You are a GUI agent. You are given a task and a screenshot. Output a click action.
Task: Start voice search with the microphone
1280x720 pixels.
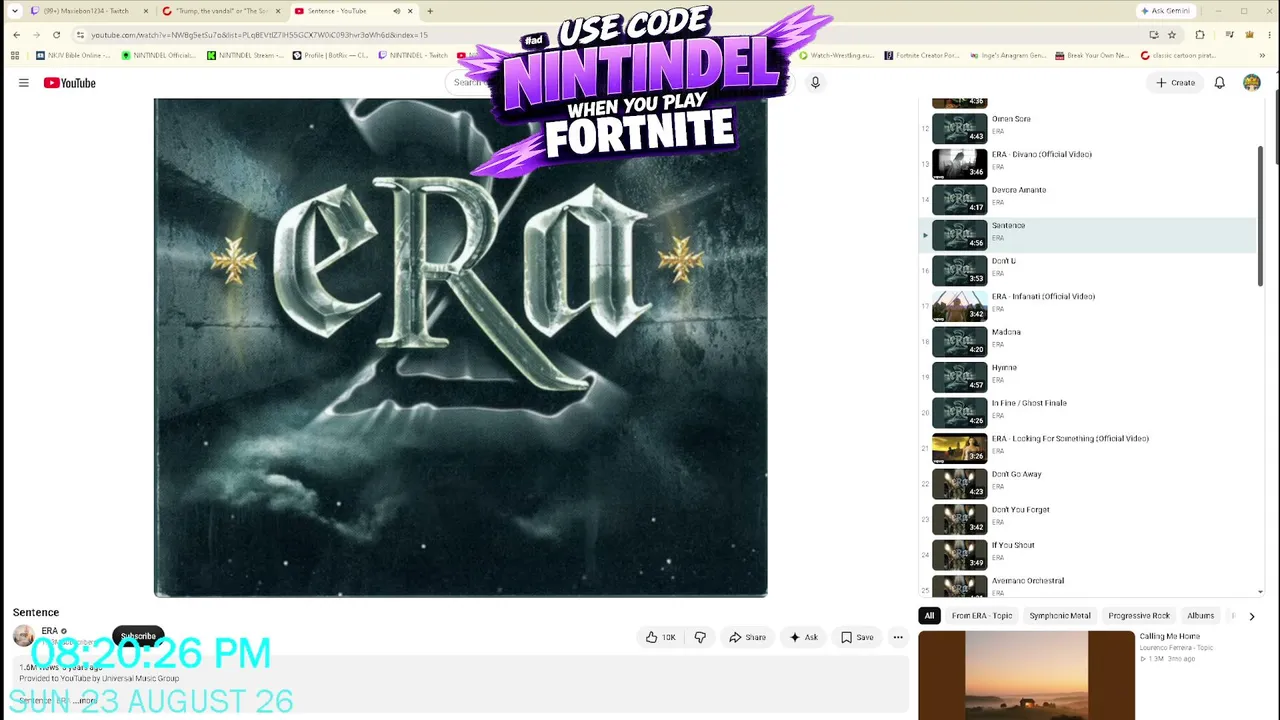tap(815, 83)
